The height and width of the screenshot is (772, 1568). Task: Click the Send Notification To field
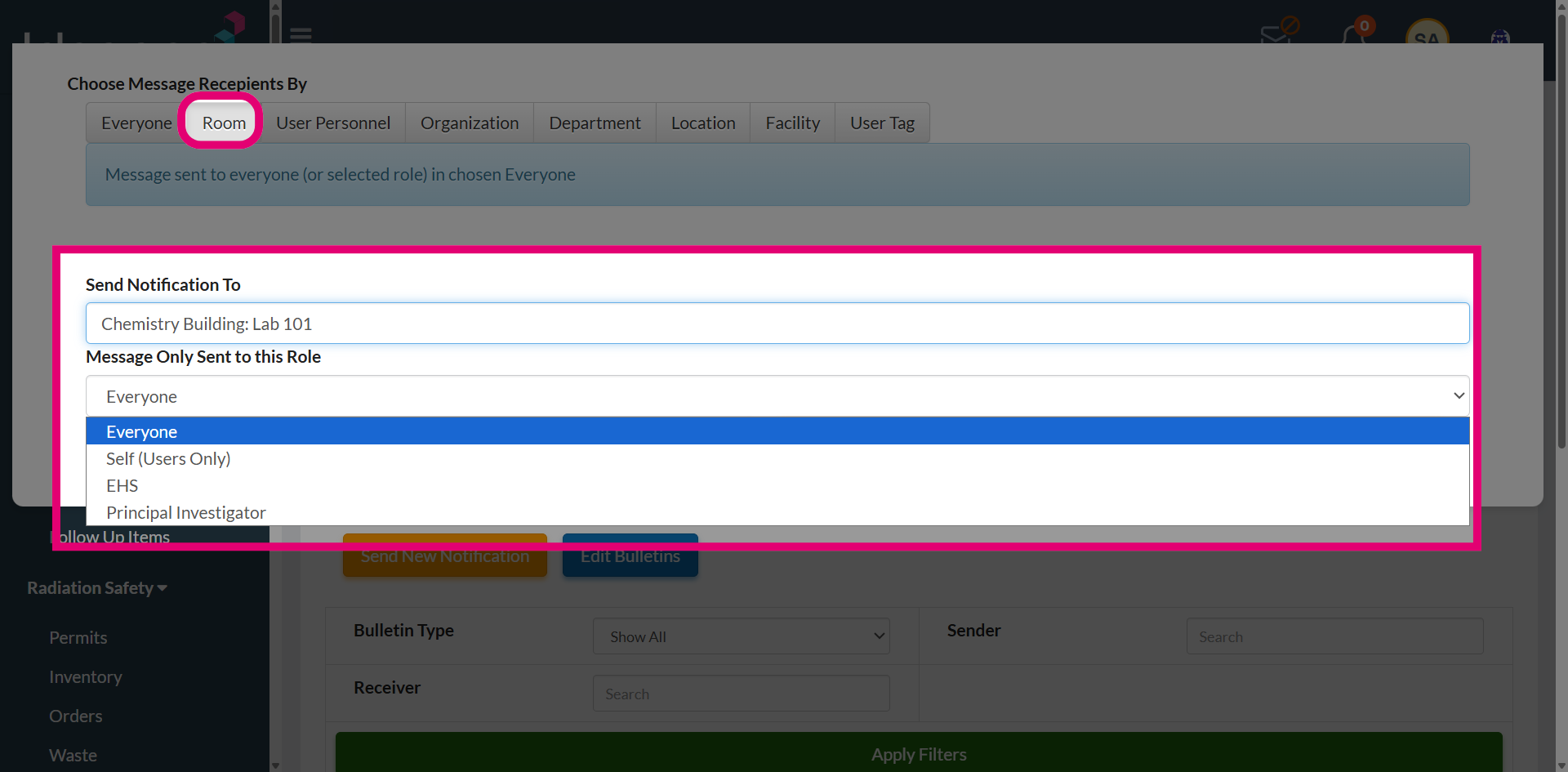pos(777,324)
